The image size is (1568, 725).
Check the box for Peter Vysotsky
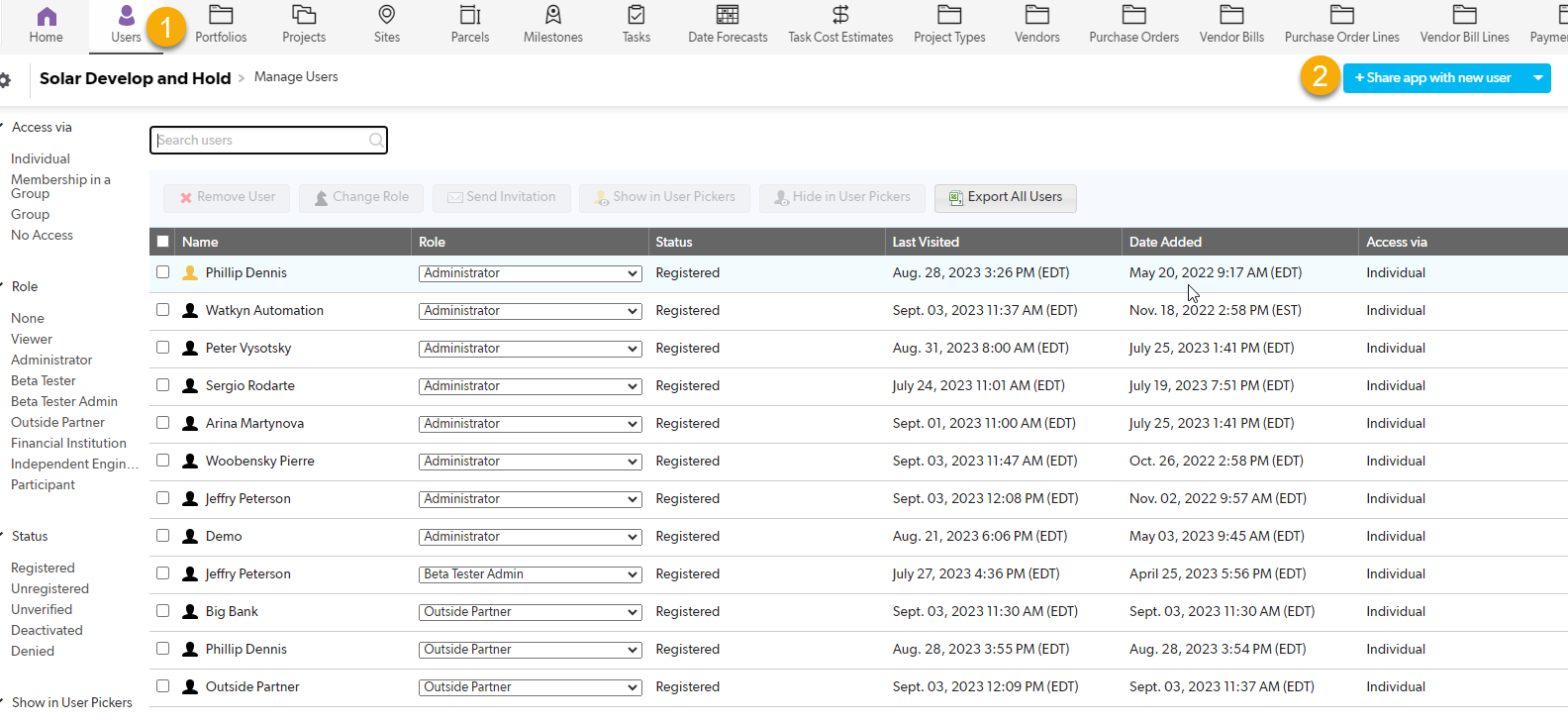(x=163, y=348)
